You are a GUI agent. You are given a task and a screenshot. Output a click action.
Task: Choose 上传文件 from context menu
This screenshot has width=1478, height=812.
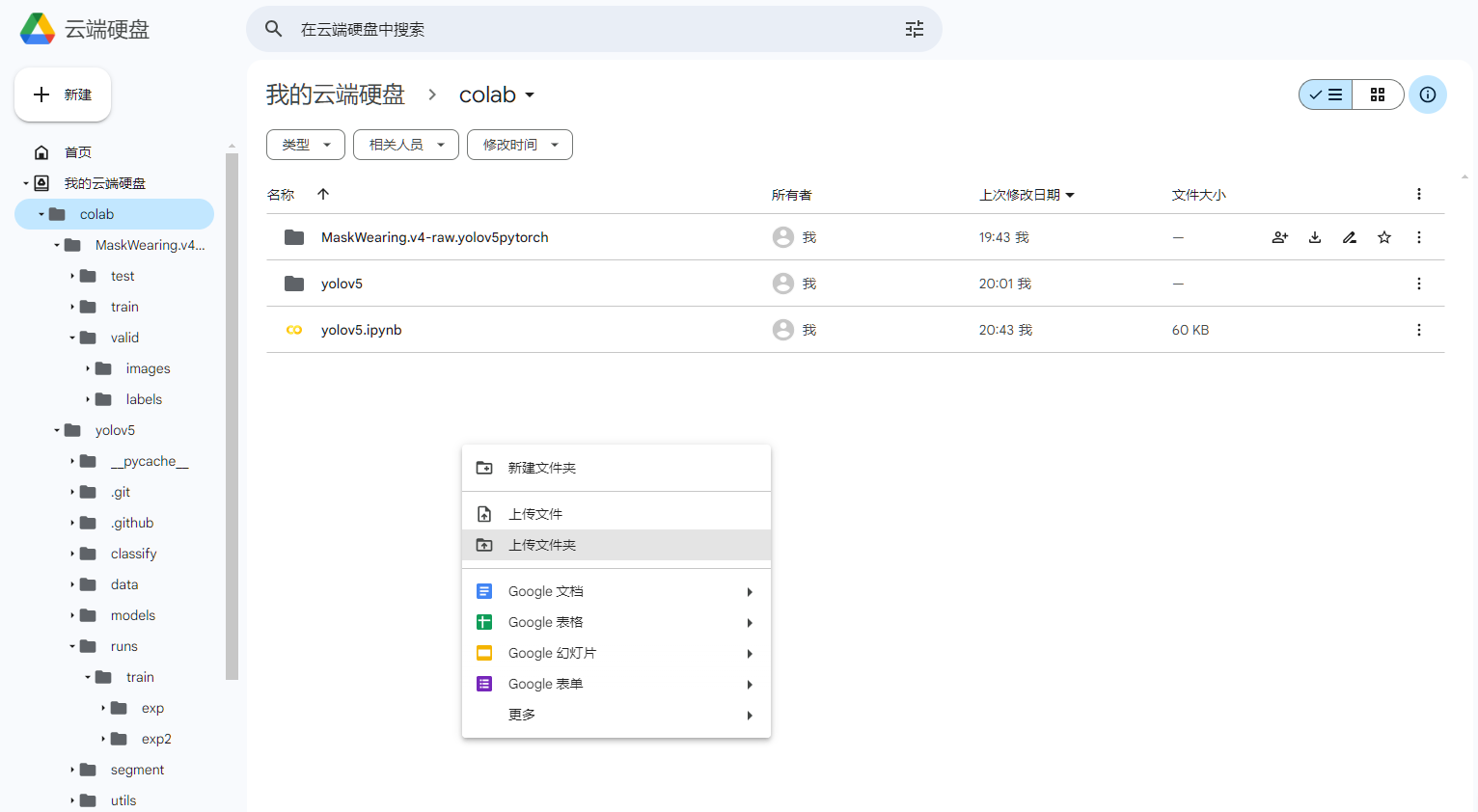616,514
